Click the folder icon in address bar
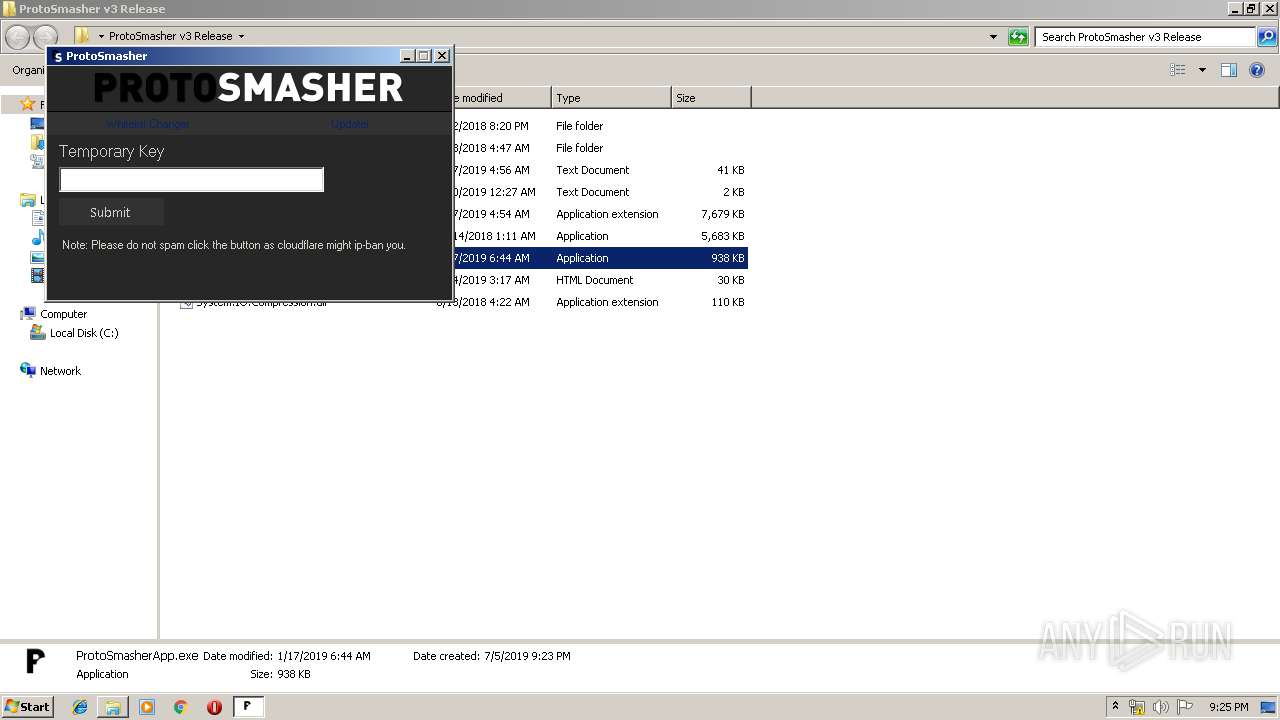Screen dimensions: 1280x720 coord(83,36)
